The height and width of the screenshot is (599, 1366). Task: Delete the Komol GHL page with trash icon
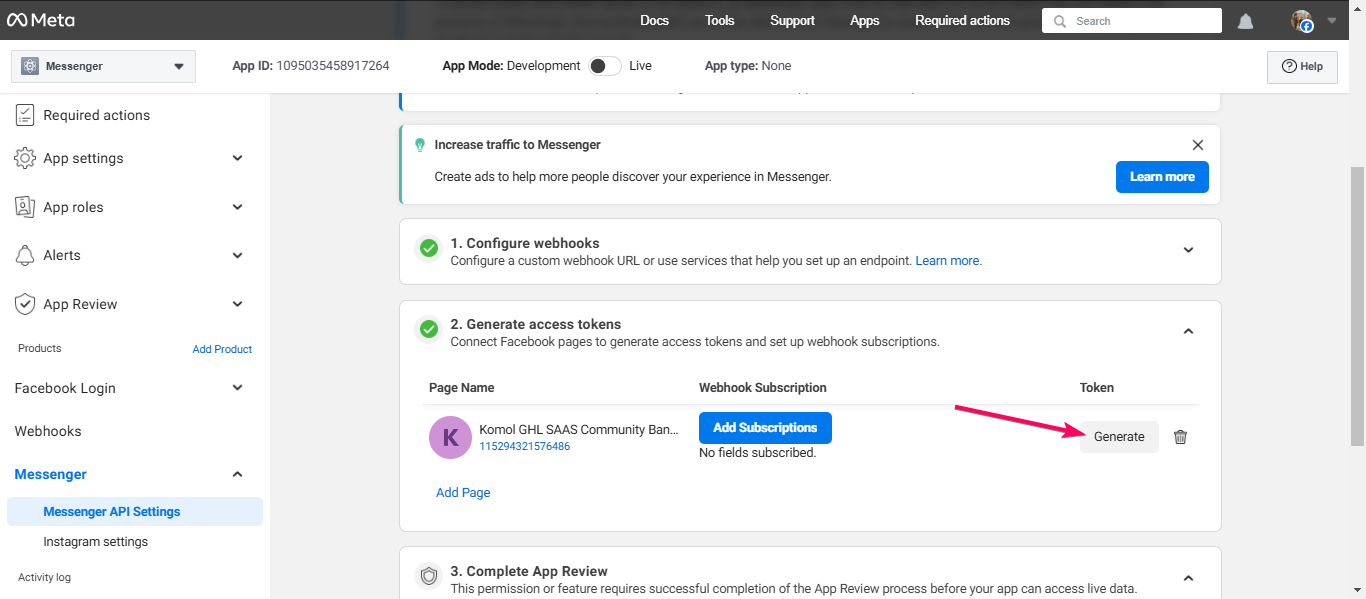coord(1180,437)
